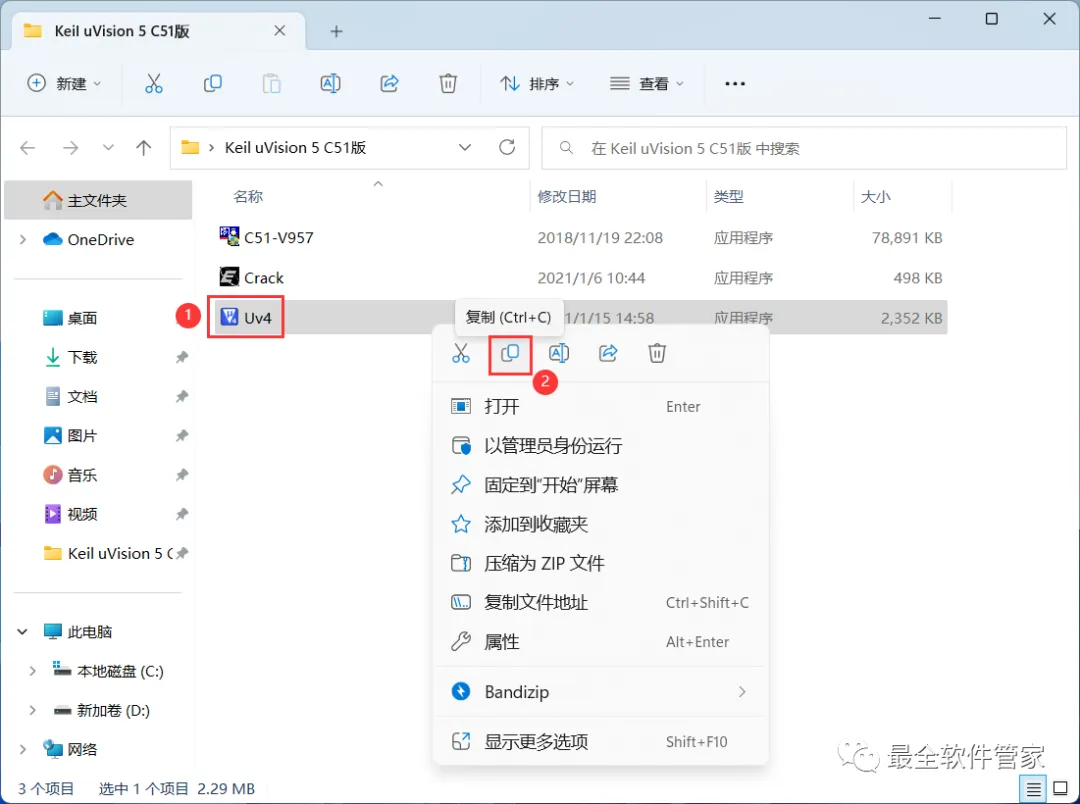Screen dimensions: 1080x804
Task: Open 主文件夹 in the sidebar
Action: click(98, 200)
